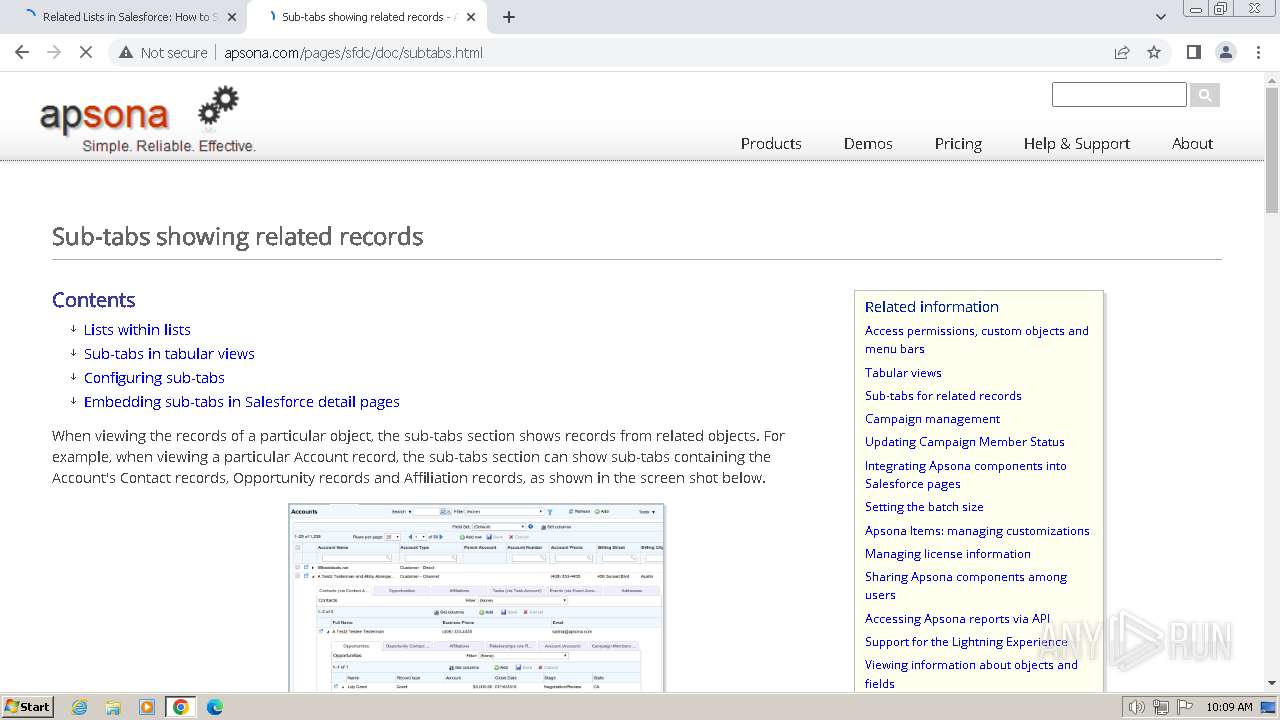Click the Contents heading
The width and height of the screenshot is (1280, 720).
93,300
